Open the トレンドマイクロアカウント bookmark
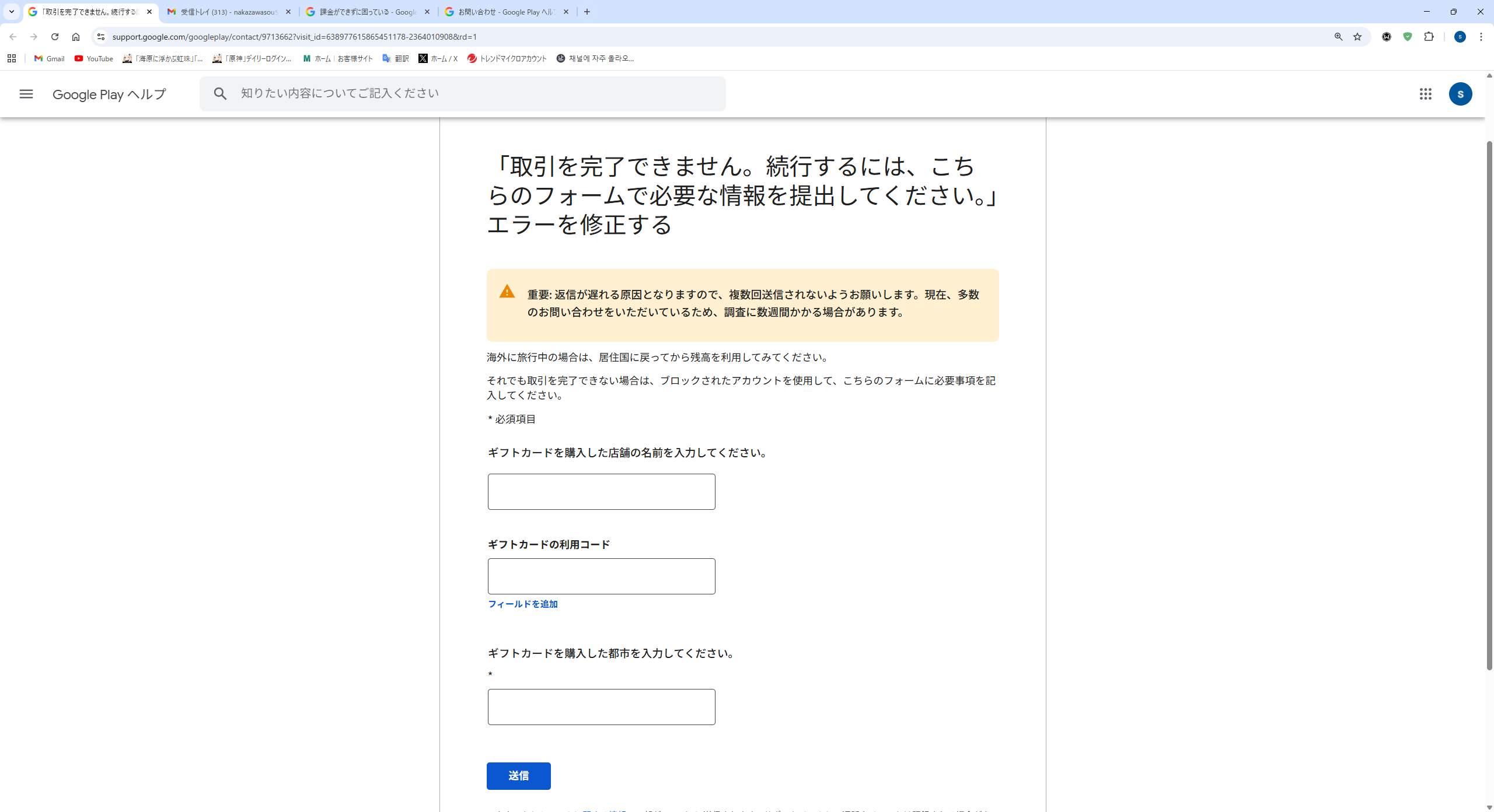This screenshot has width=1494, height=812. point(507,58)
